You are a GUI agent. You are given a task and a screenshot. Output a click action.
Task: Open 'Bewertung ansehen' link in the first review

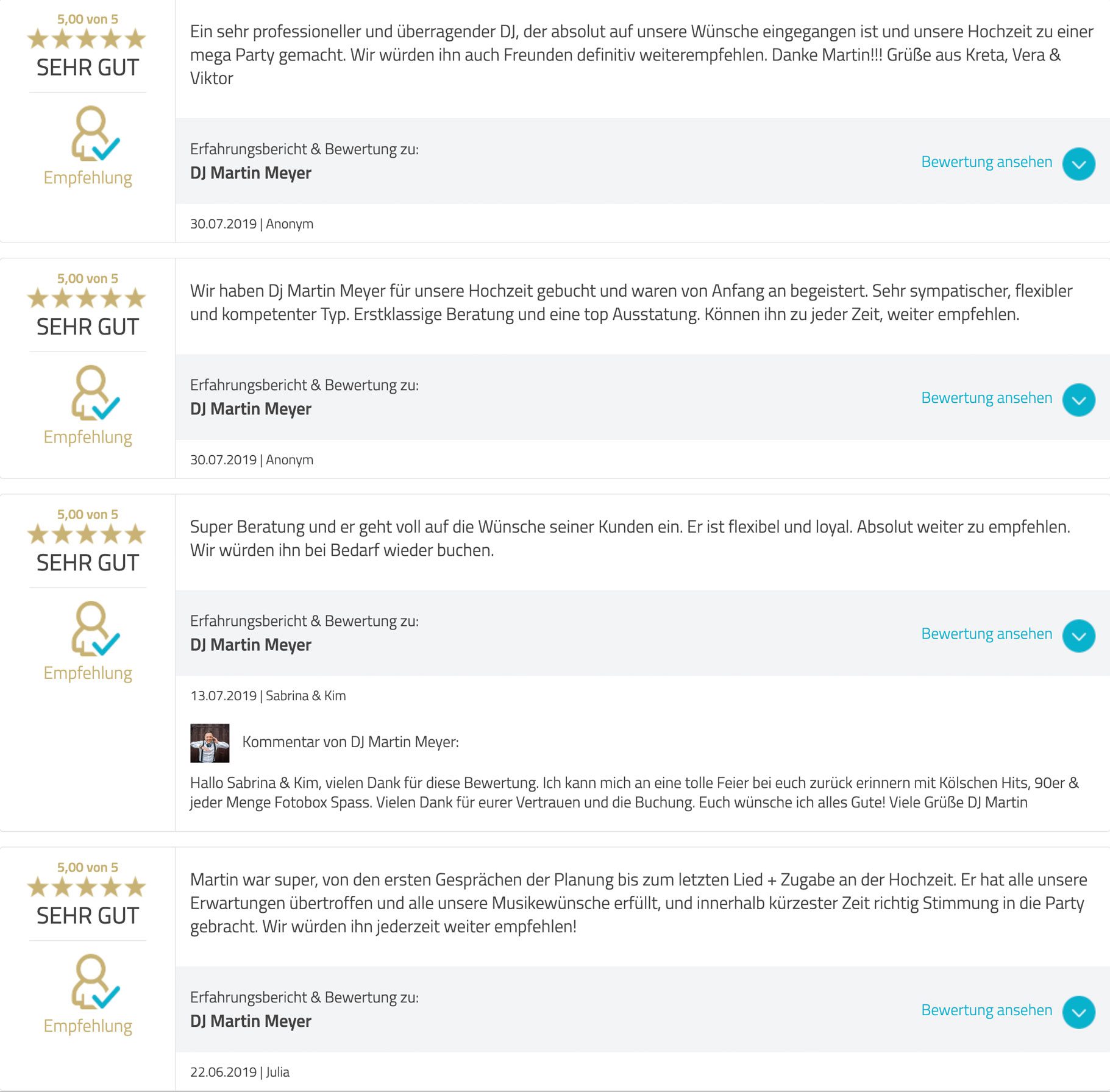click(x=986, y=162)
